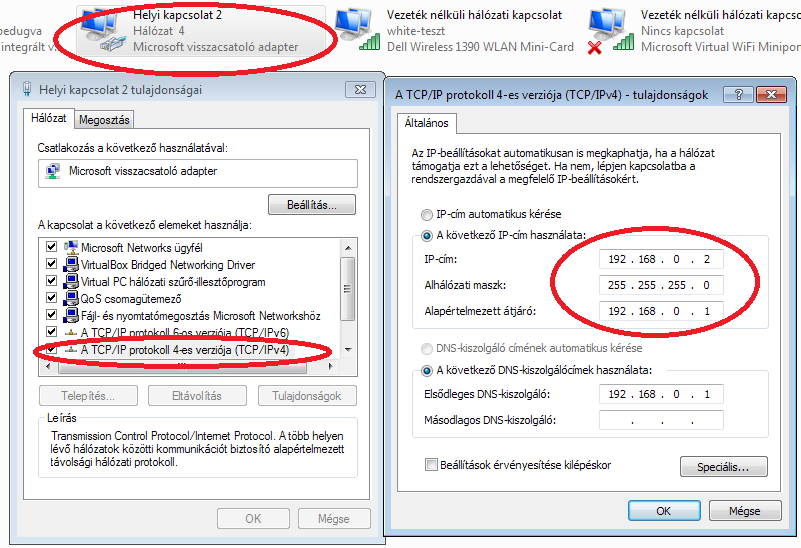801x548 pixels.
Task: Click the title bar icon of Helyi kapcsolat 2 tulajdonságai
Action: tap(27, 89)
